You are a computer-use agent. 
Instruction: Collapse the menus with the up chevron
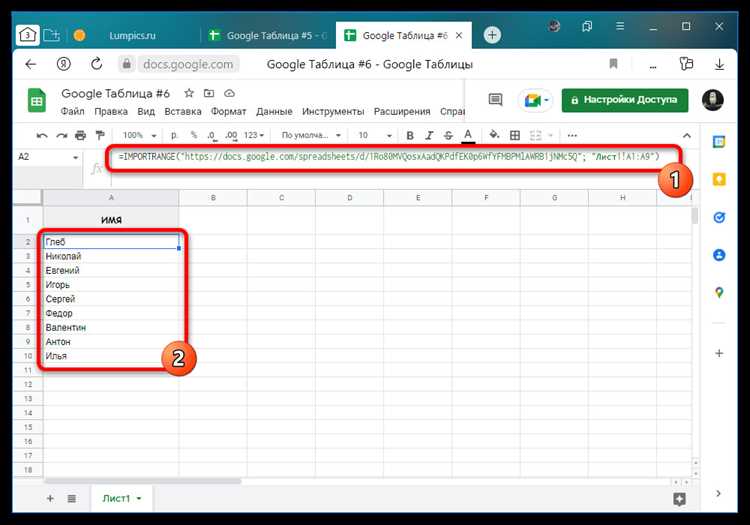tap(687, 136)
